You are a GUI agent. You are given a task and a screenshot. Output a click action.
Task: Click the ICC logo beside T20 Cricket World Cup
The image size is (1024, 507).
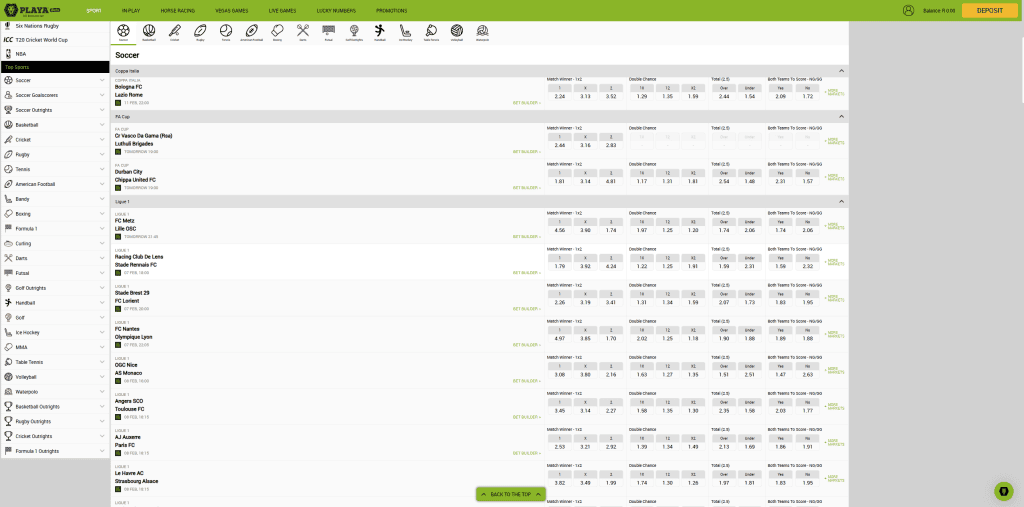(8, 40)
